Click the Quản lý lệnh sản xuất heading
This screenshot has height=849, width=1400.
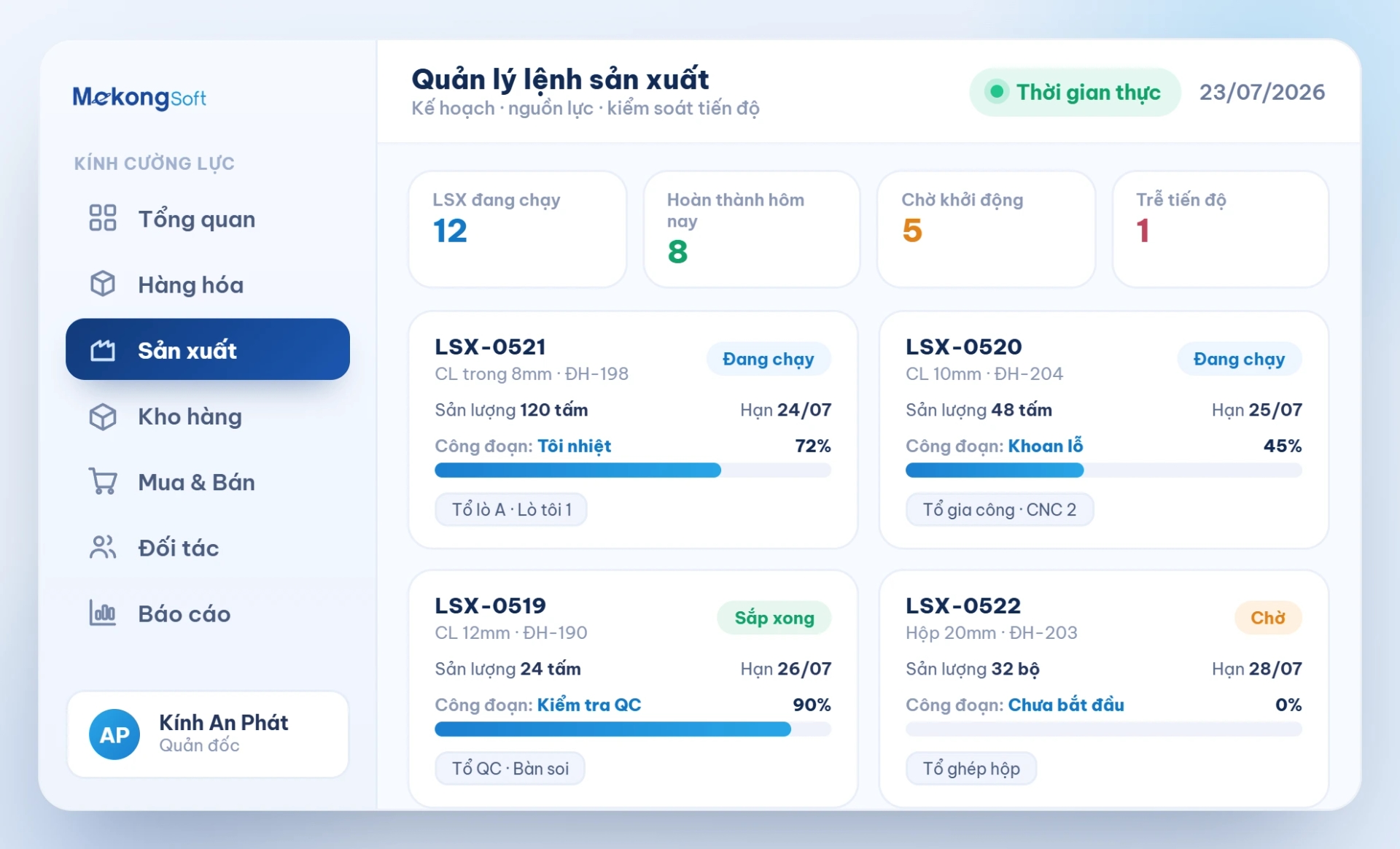click(560, 80)
